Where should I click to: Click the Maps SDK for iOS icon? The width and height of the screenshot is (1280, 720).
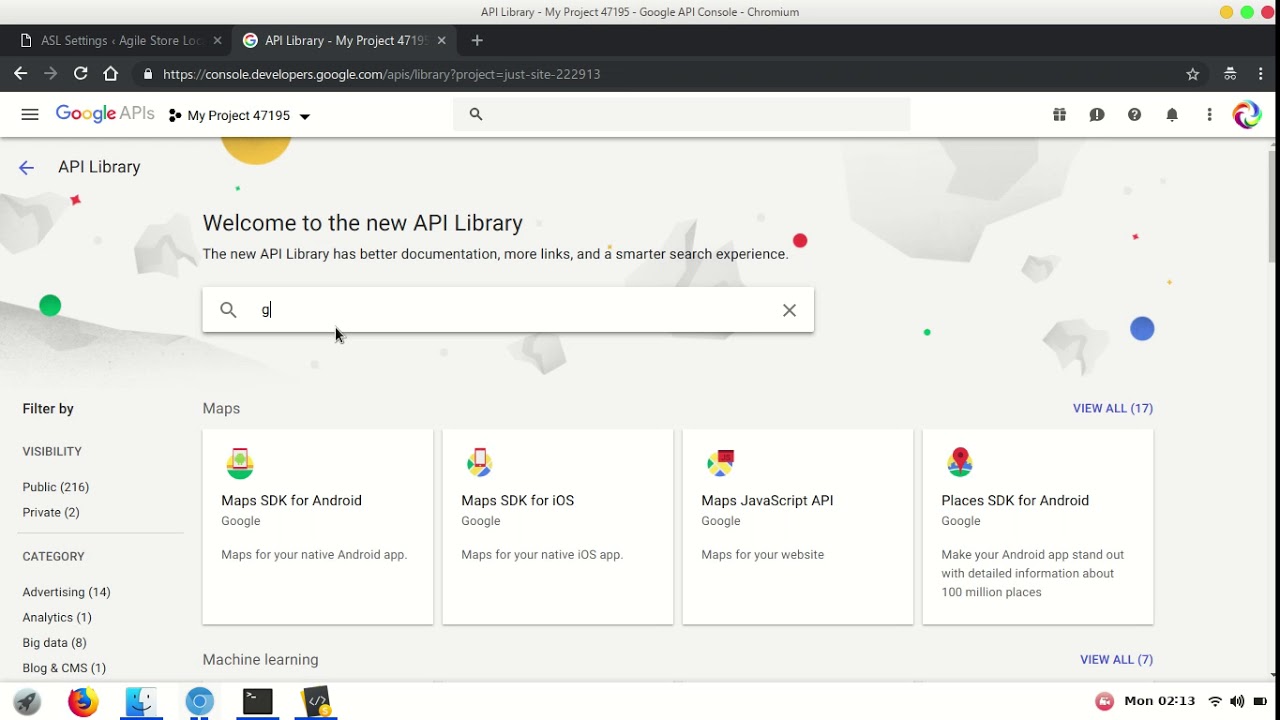(479, 463)
